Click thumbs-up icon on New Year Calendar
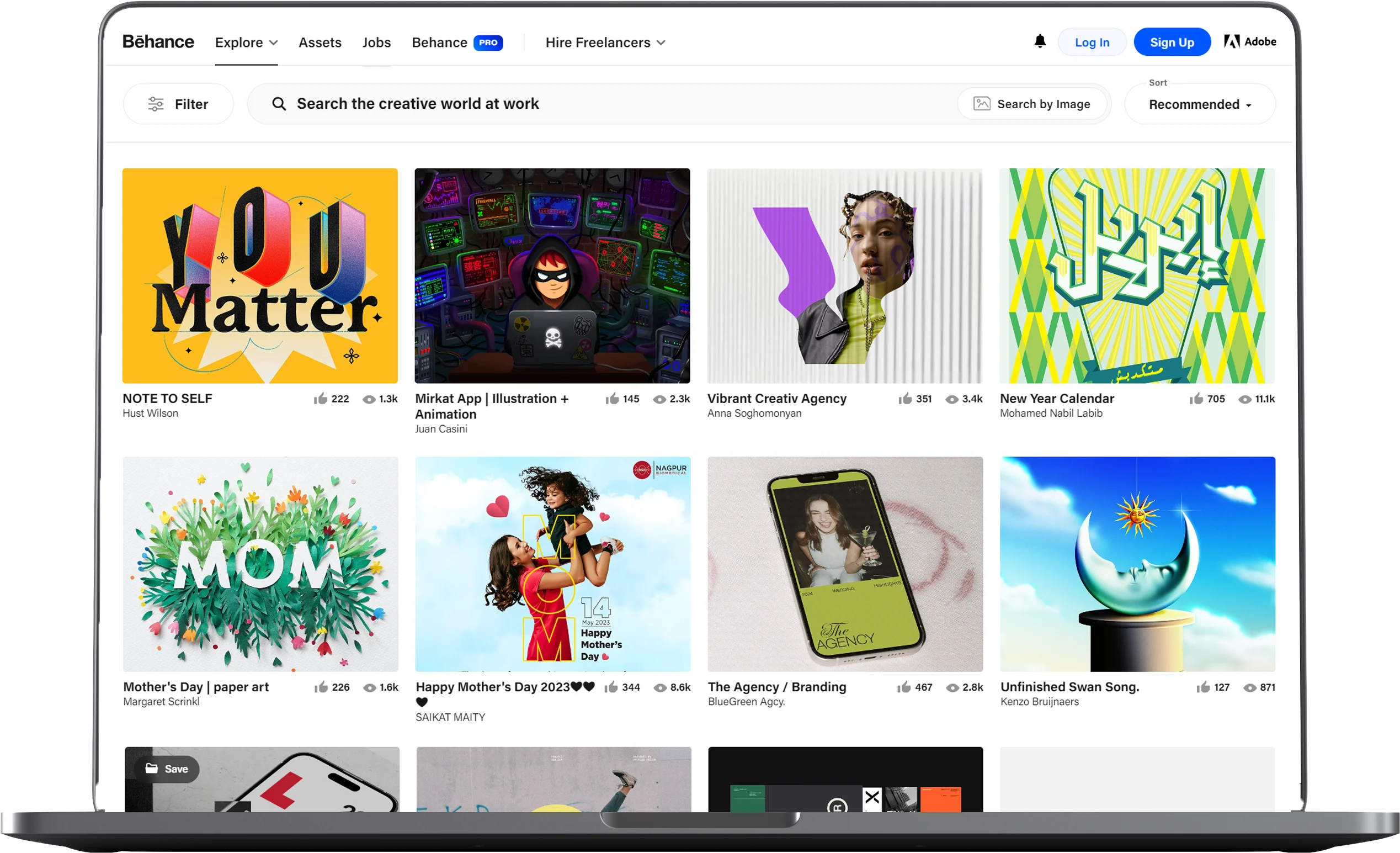The image size is (1400, 853). click(1196, 399)
